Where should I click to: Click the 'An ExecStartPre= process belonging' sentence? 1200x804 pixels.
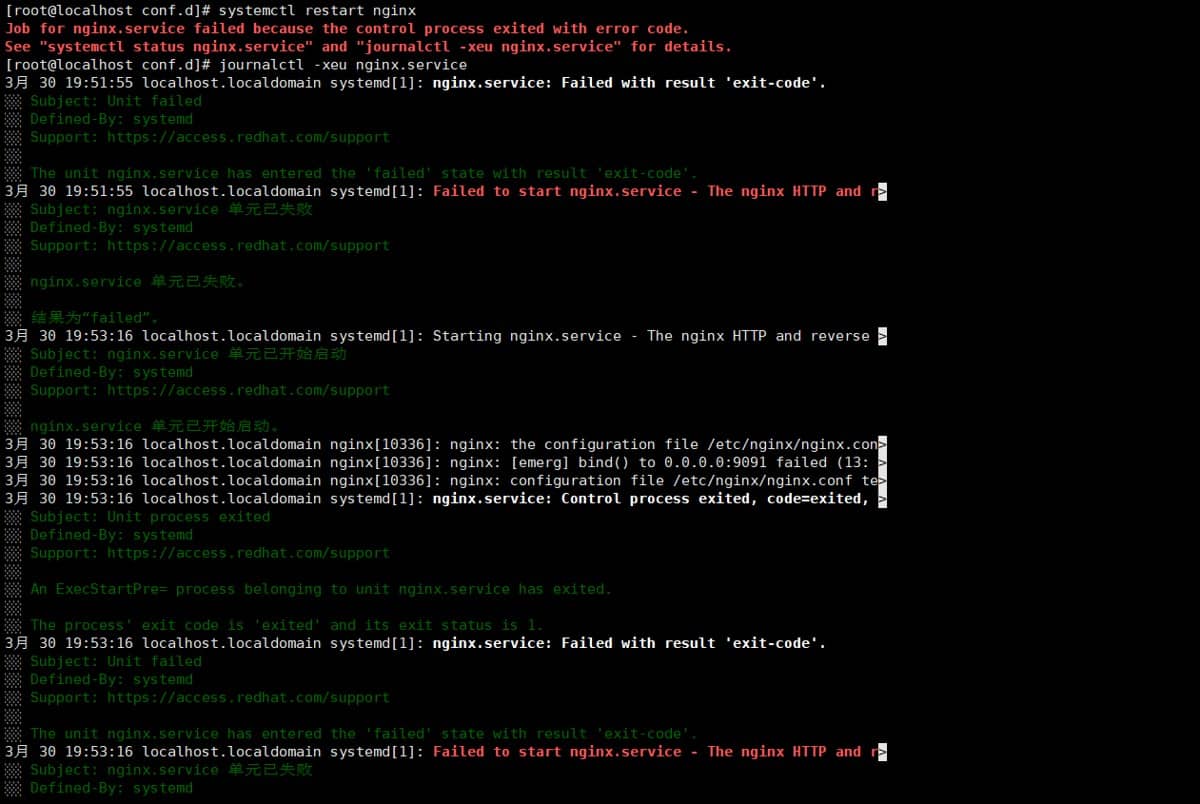(x=320, y=588)
